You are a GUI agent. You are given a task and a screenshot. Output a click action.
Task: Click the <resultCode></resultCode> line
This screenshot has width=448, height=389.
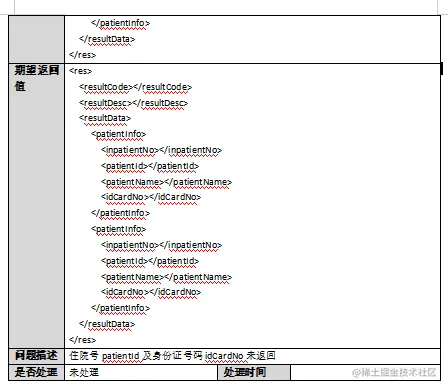click(x=135, y=87)
